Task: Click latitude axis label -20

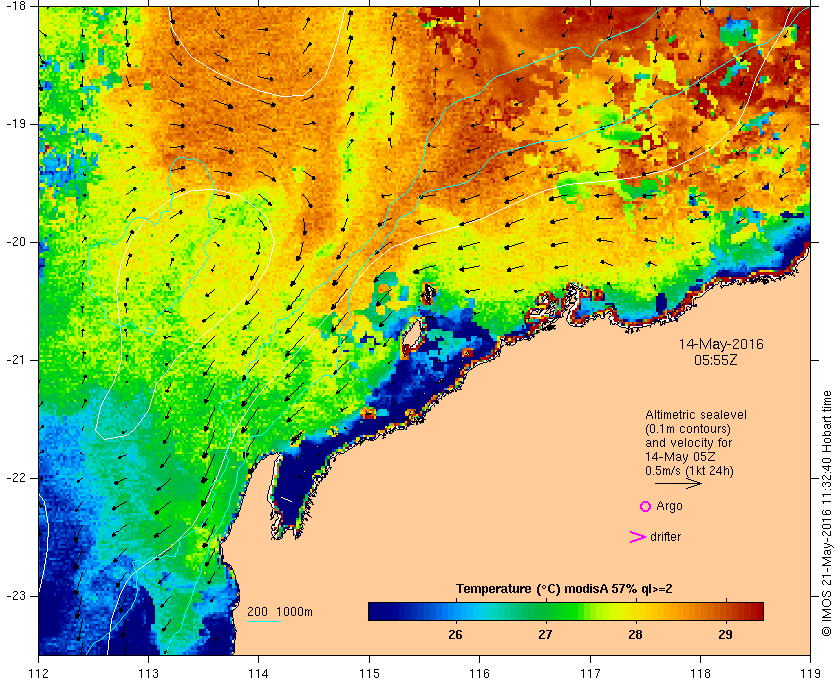Action: (15, 242)
